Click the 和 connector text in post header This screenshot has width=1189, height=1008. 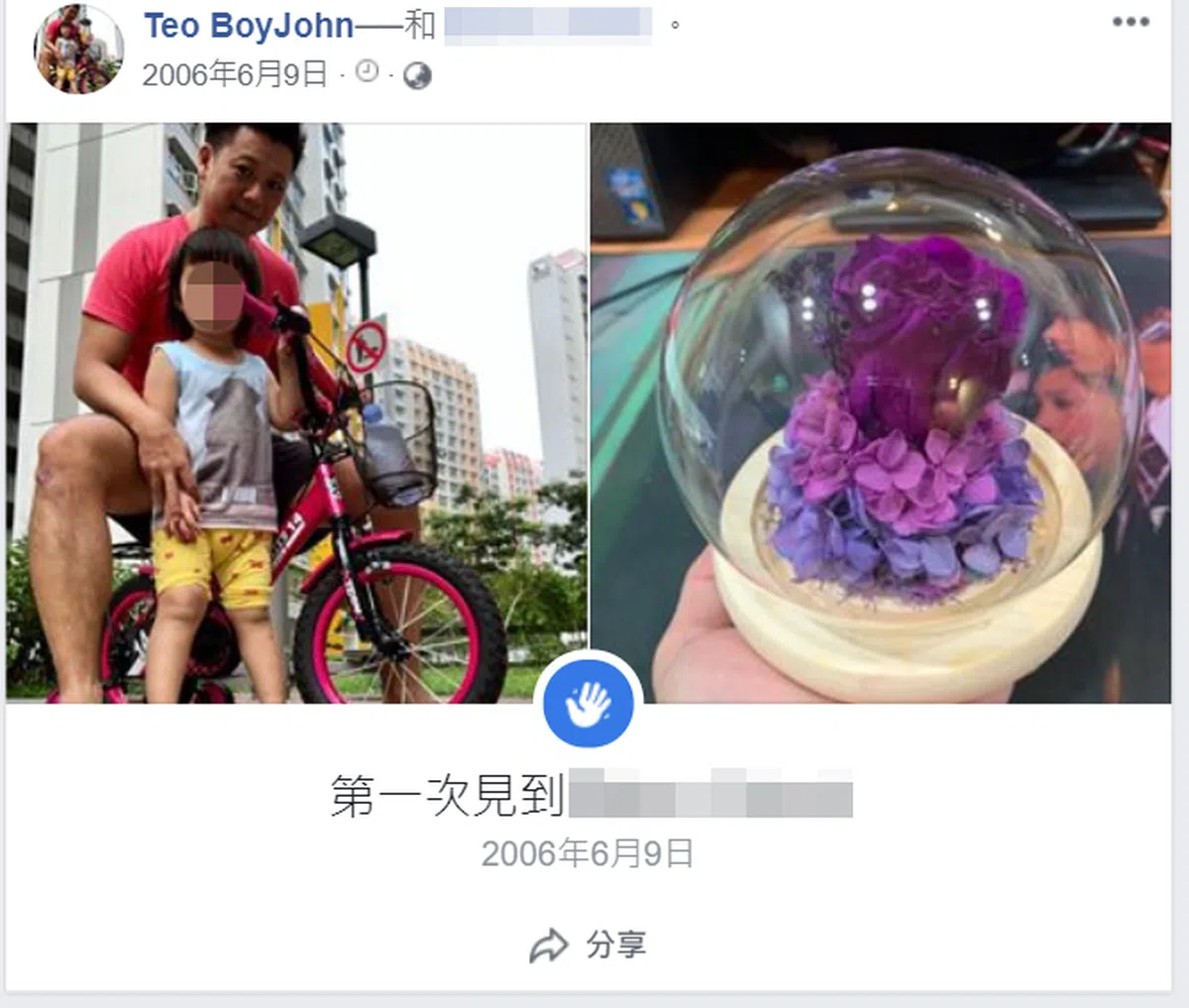pos(419,25)
